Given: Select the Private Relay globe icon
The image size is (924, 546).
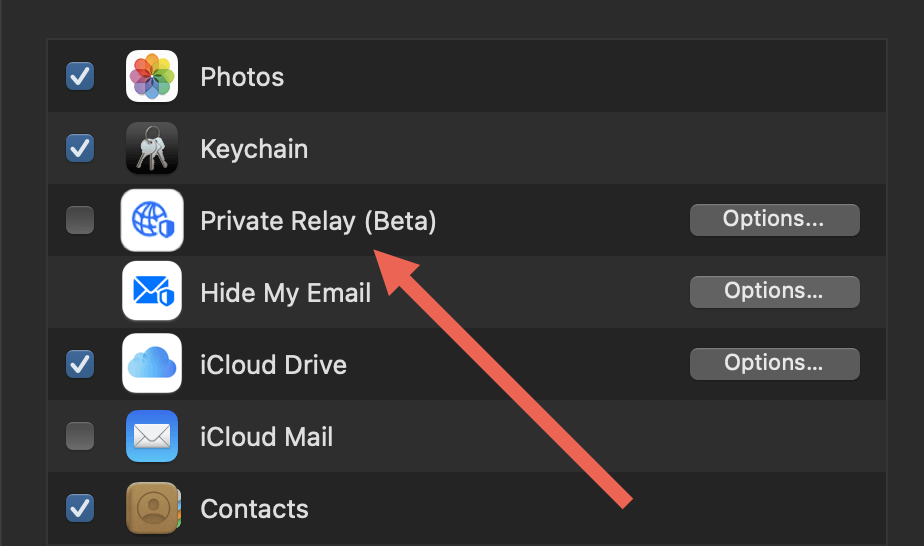Looking at the screenshot, I should 152,220.
